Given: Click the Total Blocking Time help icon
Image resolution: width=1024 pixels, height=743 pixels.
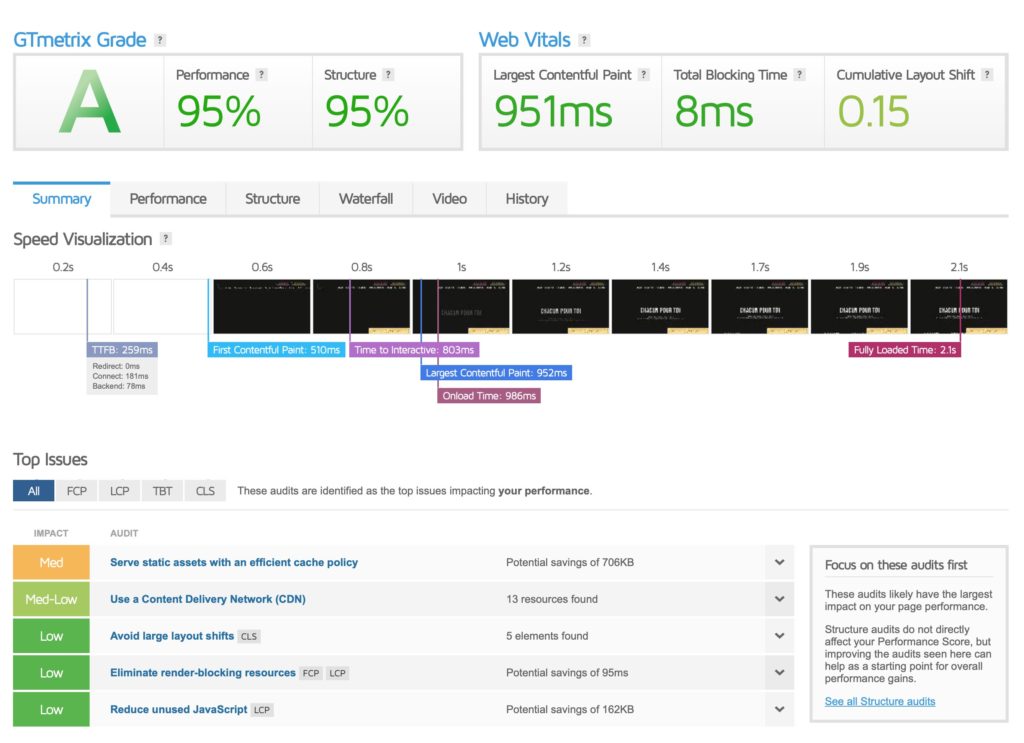Looking at the screenshot, I should (x=799, y=75).
